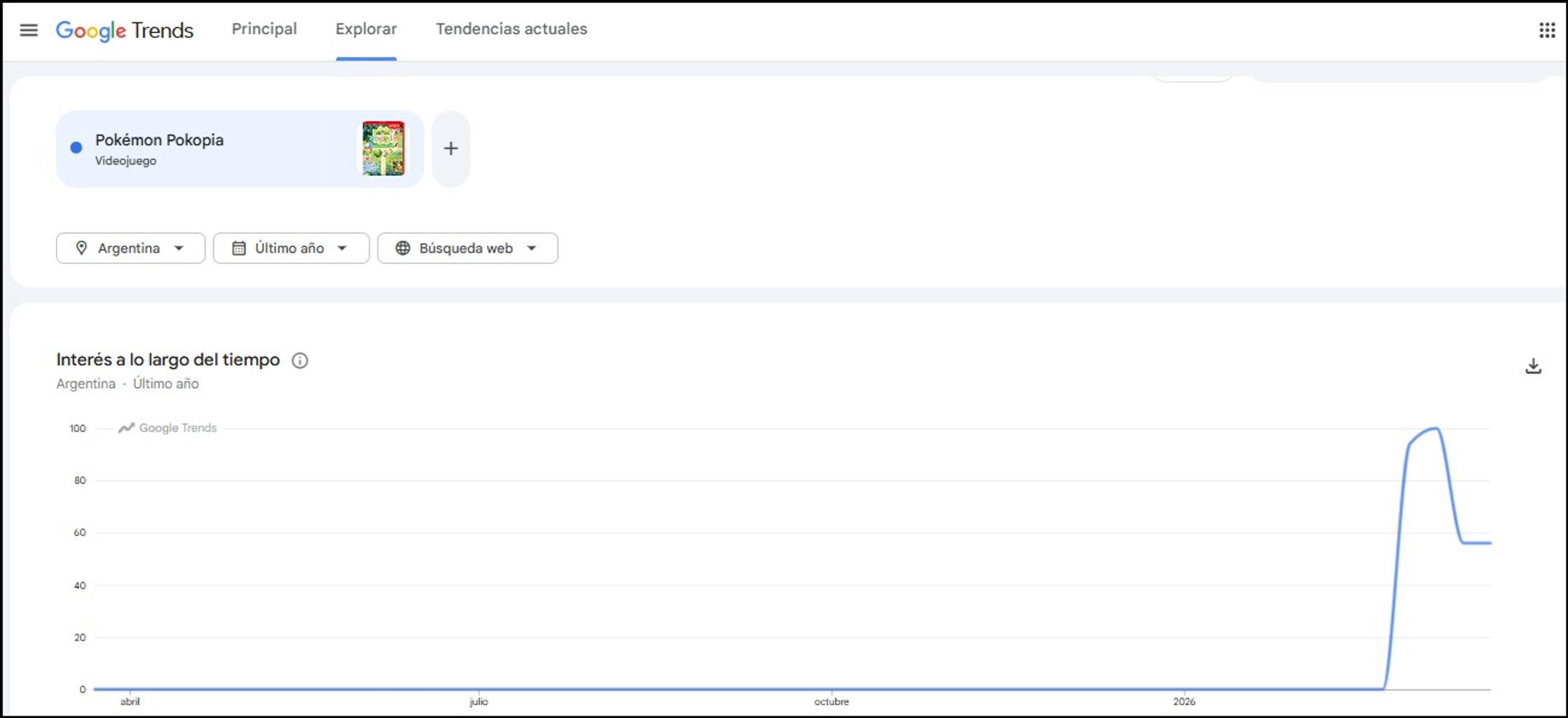Select the Explorar tab
1568x718 pixels.
coord(366,29)
